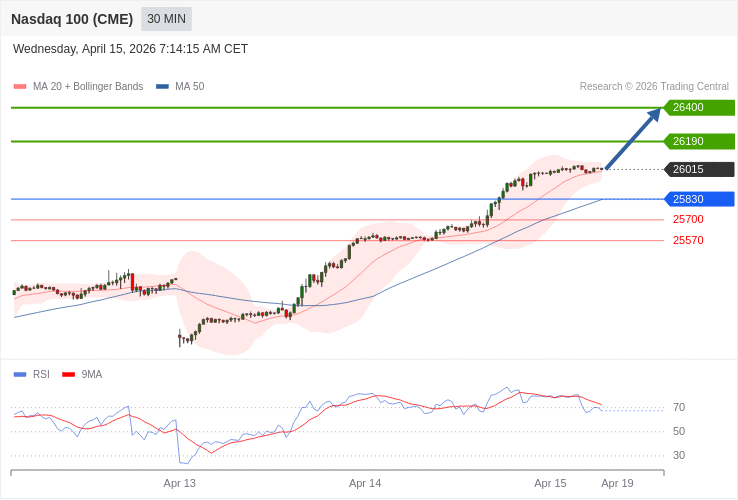Click the MA 50 blue legend swatch

pos(162,87)
